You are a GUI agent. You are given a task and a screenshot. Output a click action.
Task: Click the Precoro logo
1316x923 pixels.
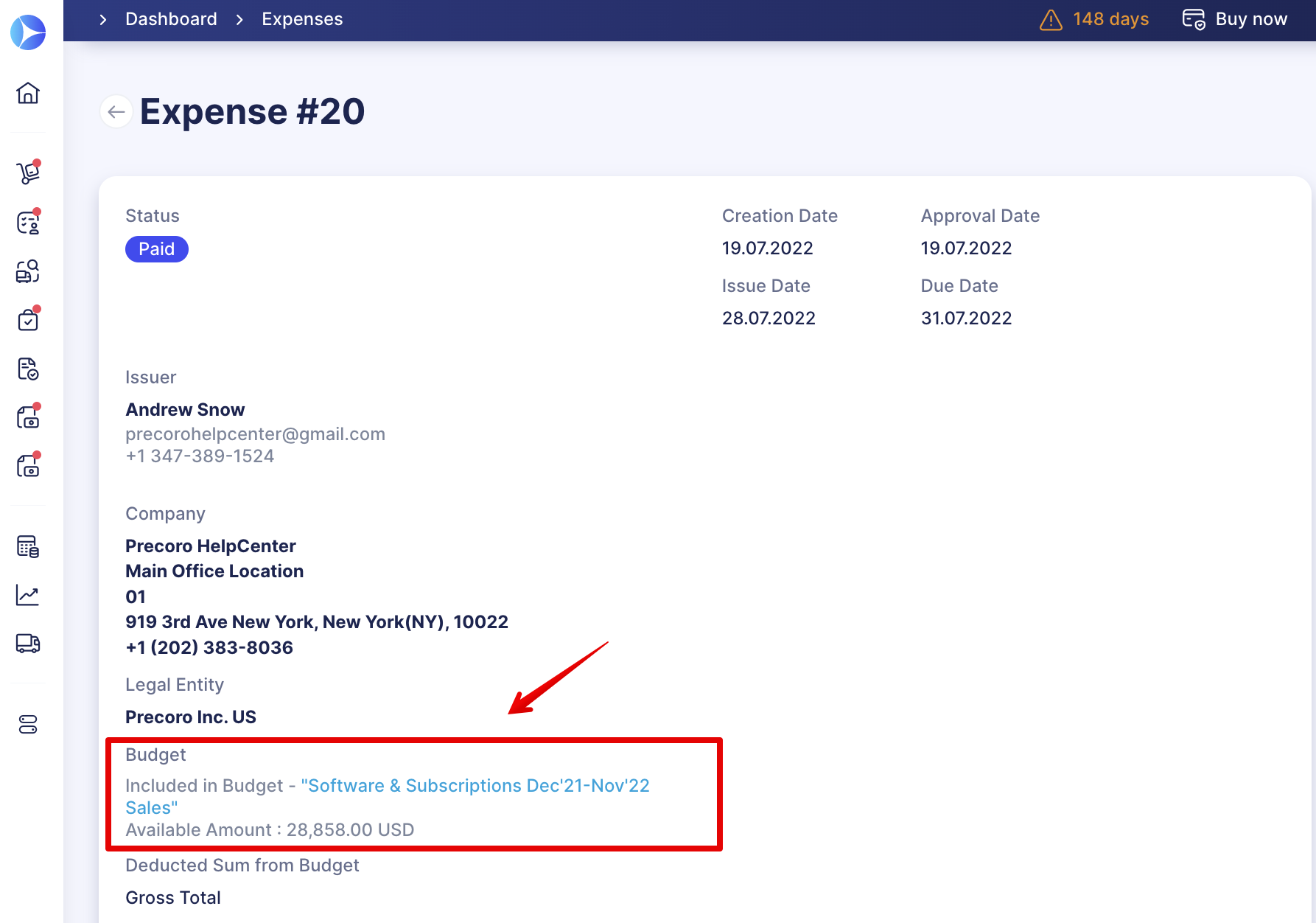pos(28,32)
